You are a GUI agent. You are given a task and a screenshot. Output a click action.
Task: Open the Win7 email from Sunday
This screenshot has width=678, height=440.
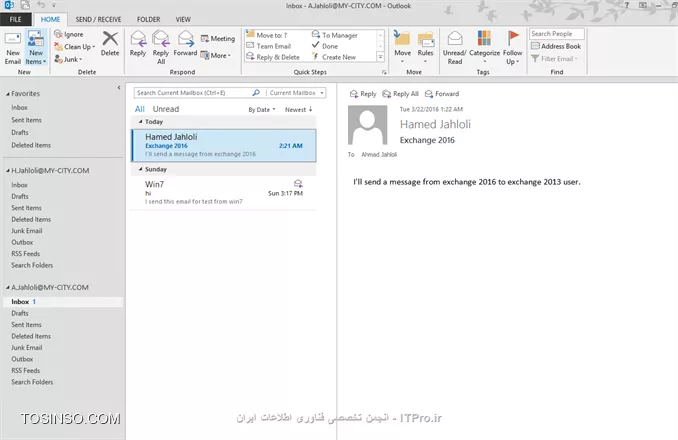click(x=224, y=192)
